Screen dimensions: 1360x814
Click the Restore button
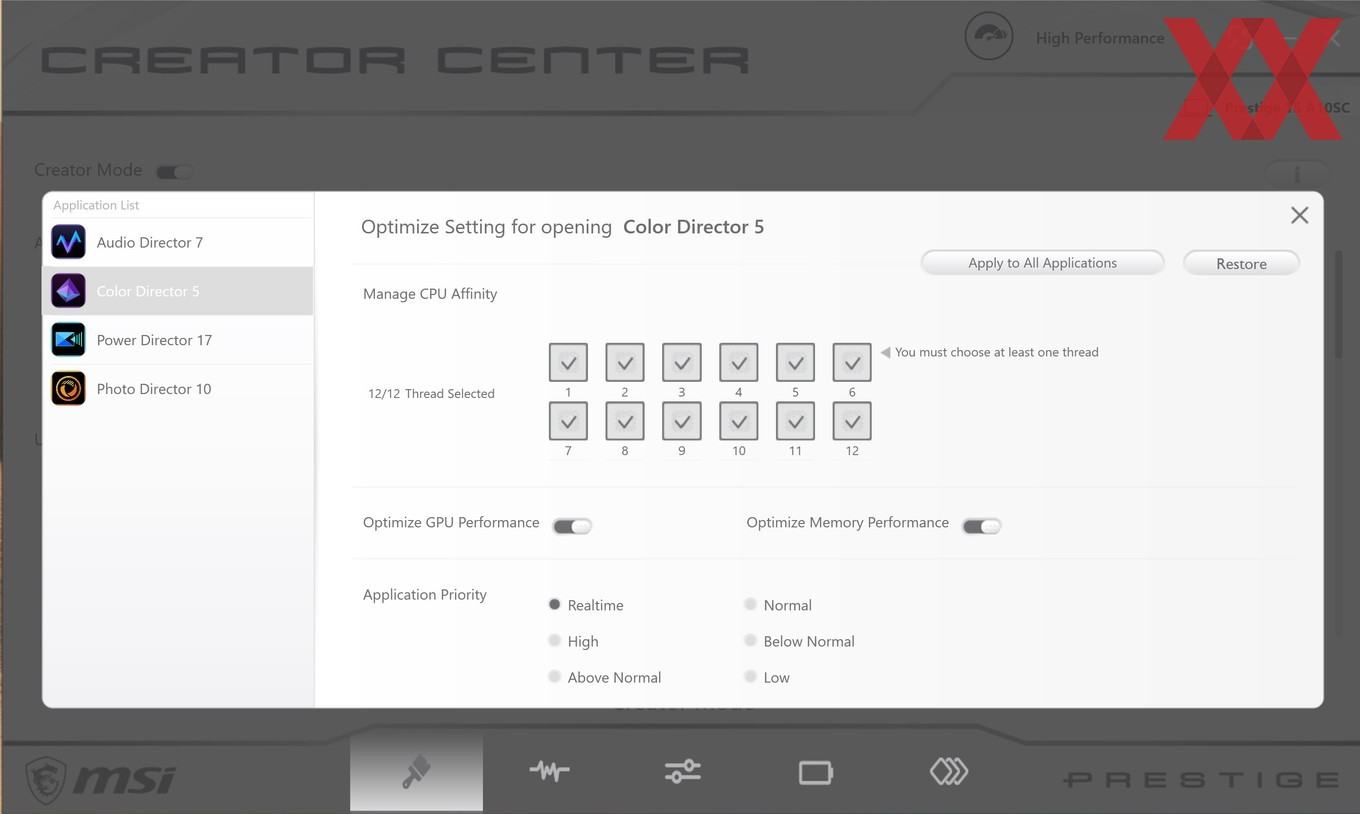click(x=1241, y=263)
